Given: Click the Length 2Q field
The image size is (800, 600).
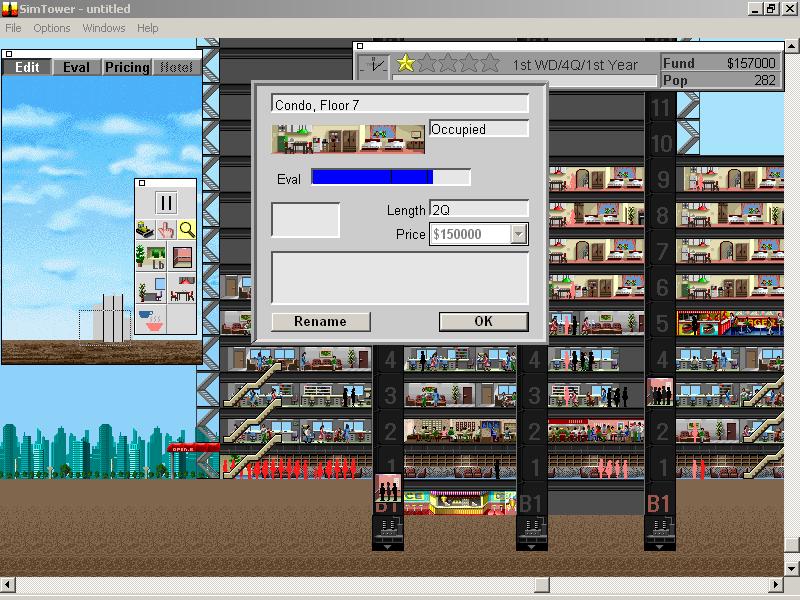Looking at the screenshot, I should pos(479,209).
